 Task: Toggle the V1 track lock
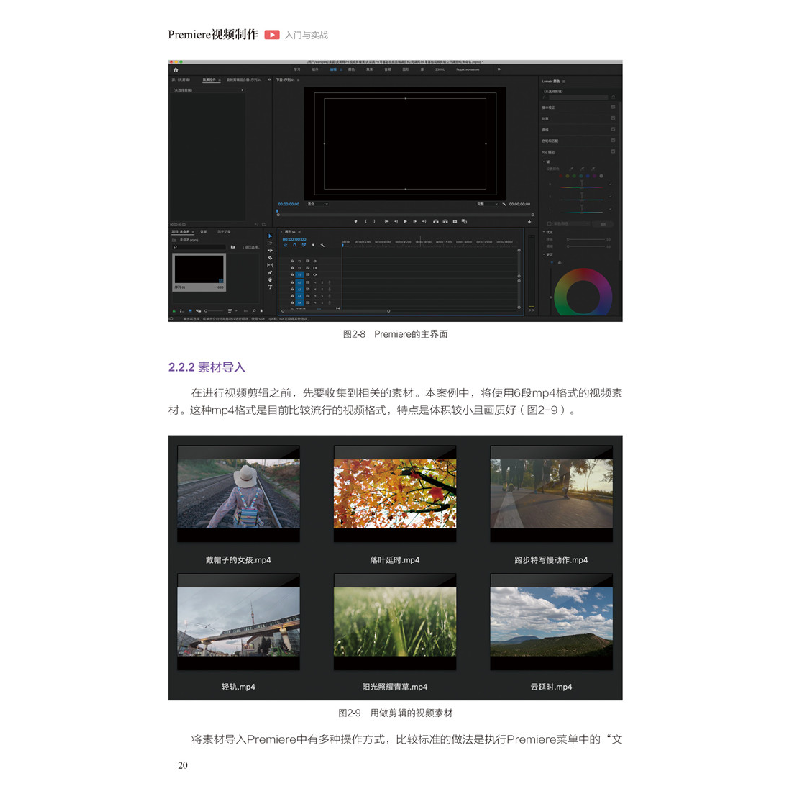point(292,274)
